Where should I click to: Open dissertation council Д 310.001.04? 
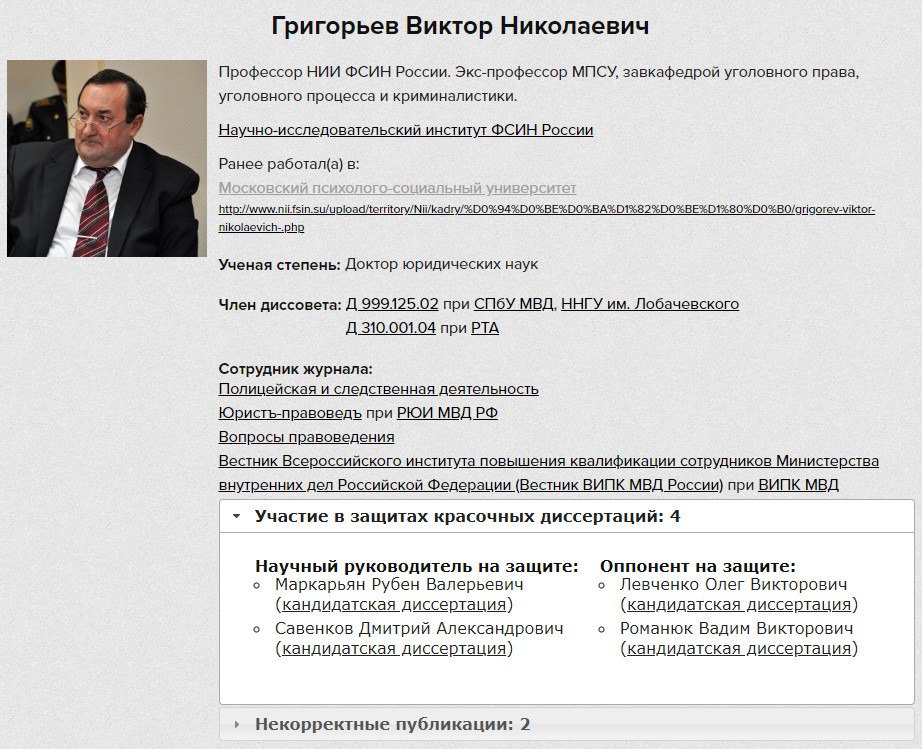[x=391, y=328]
